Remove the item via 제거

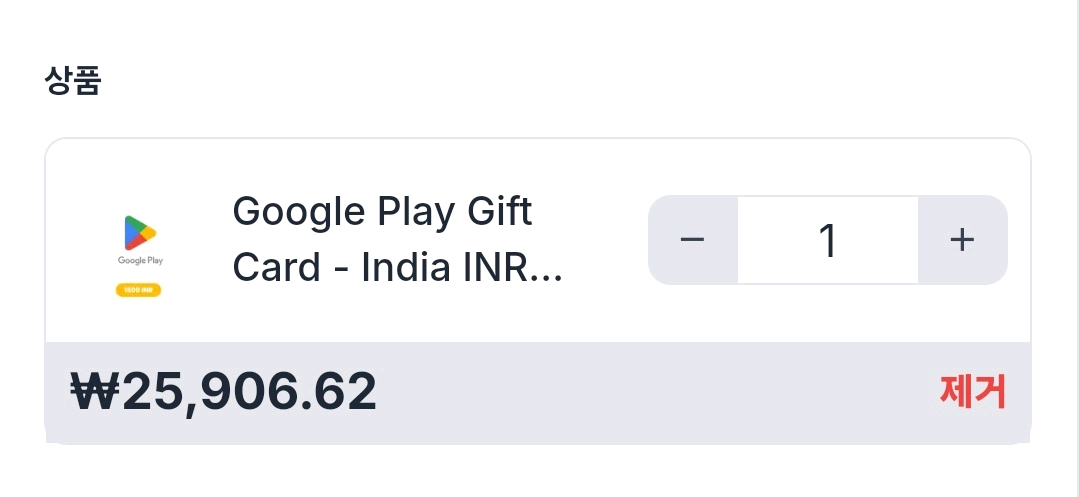972,392
